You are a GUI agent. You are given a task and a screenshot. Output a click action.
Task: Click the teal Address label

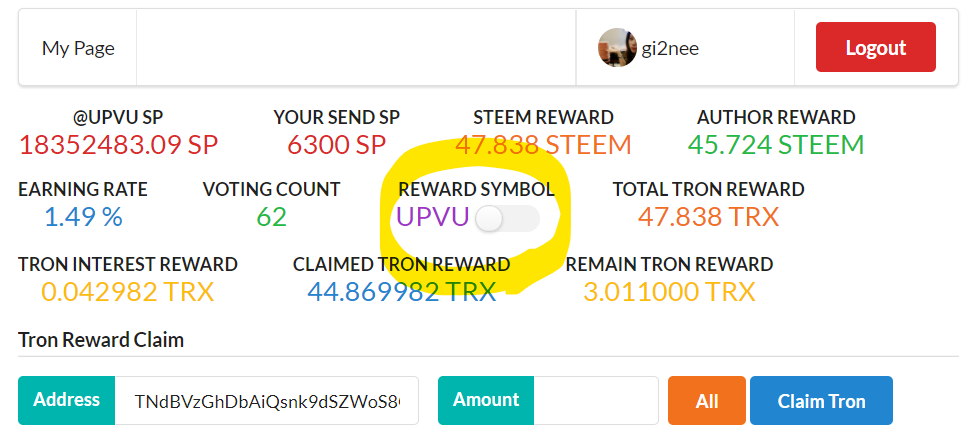pyautogui.click(x=67, y=400)
